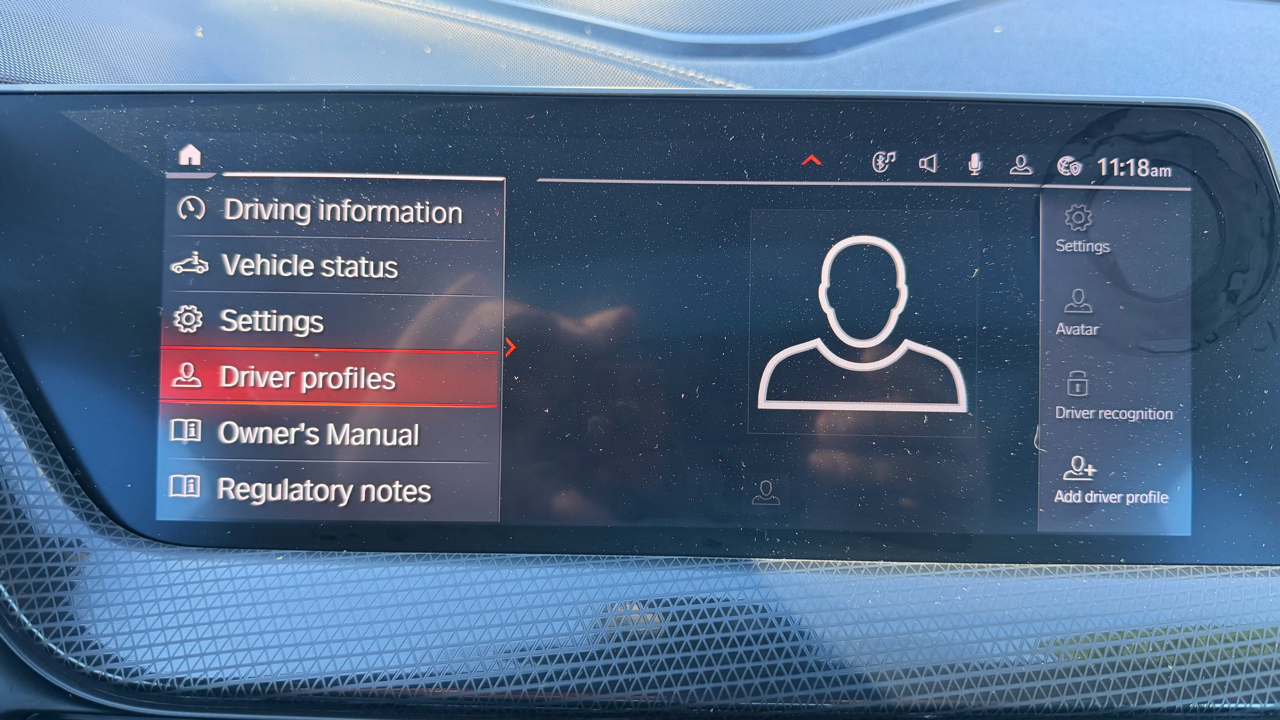Tap the car icon beside Vehicle status

[x=189, y=264]
